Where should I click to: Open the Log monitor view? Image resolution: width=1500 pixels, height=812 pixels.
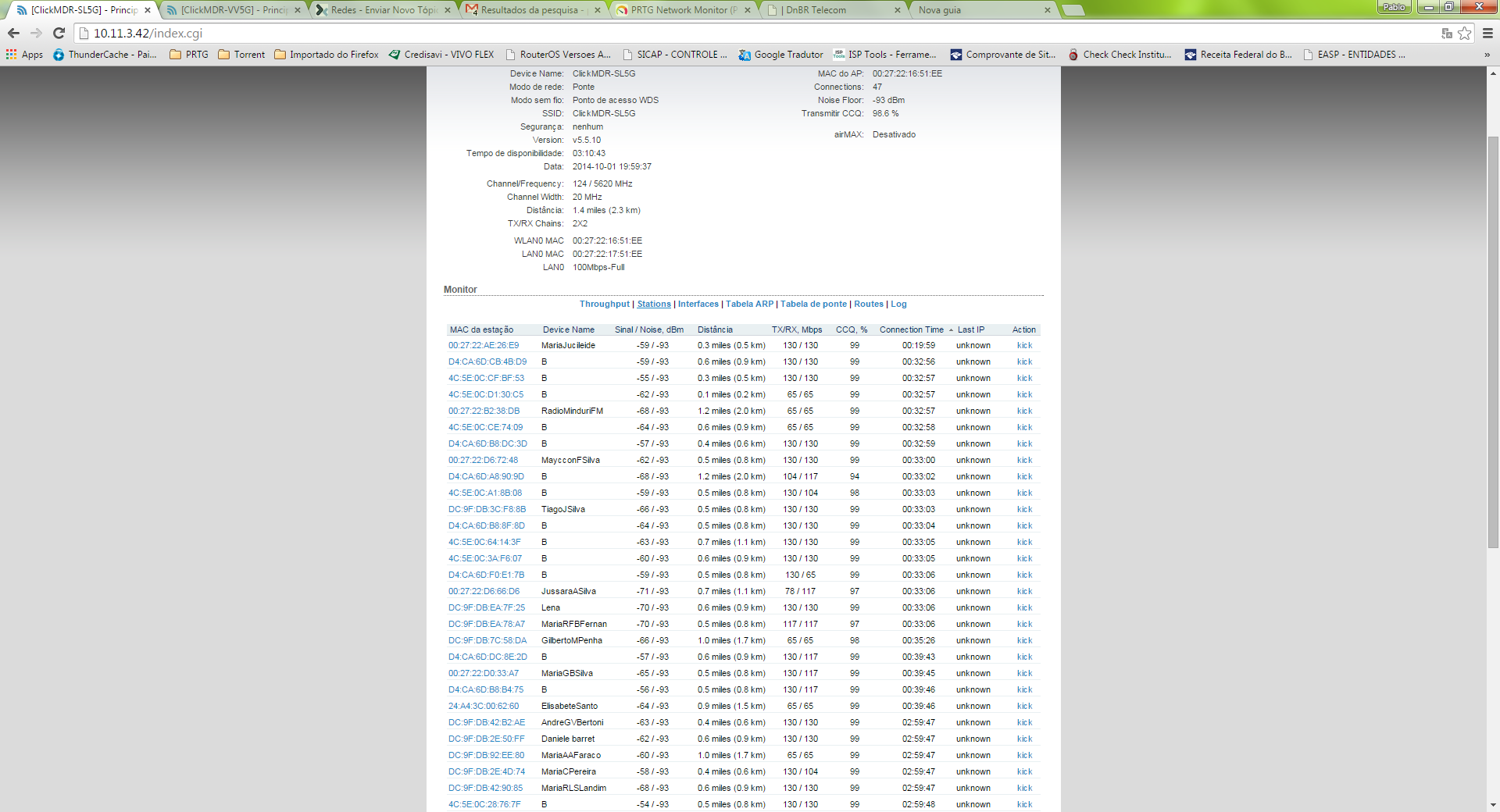coord(898,304)
